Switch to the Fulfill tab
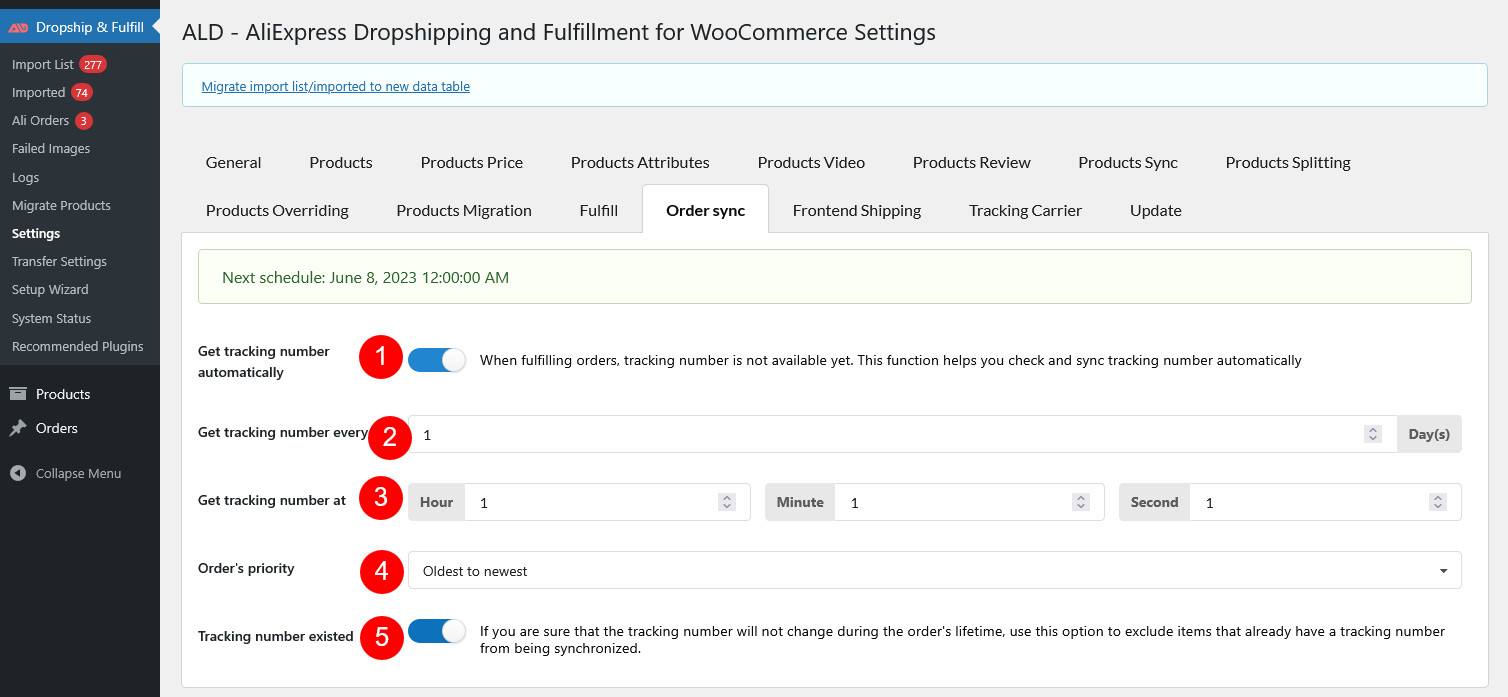This screenshot has height=697, width=1508. click(x=598, y=210)
